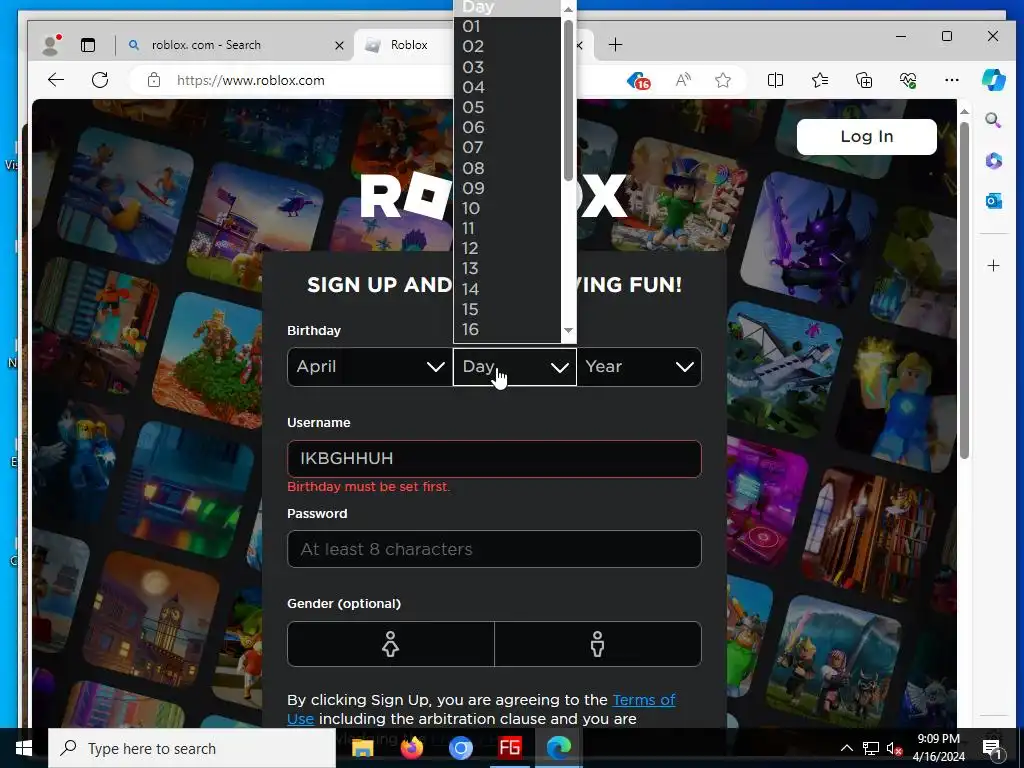Open the April month dropdown
Viewport: 1024px width, 768px height.
click(370, 366)
